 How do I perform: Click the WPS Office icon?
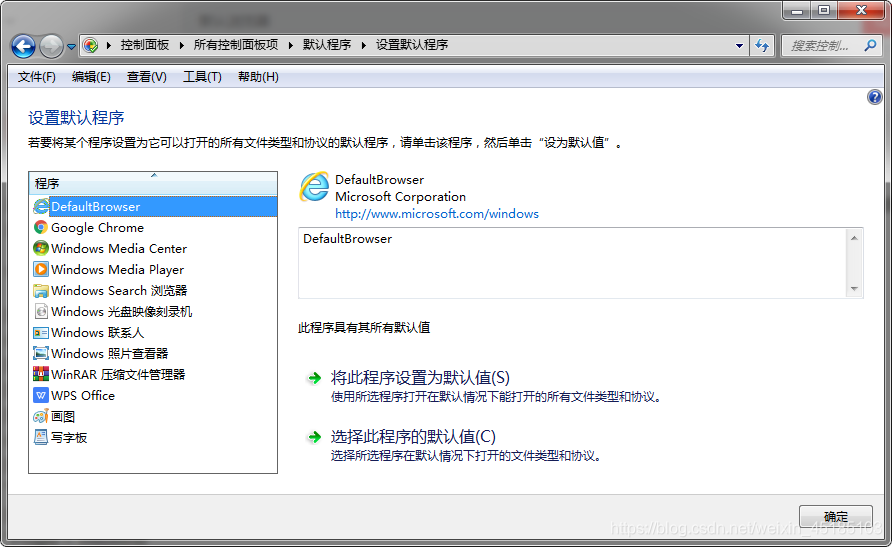41,395
